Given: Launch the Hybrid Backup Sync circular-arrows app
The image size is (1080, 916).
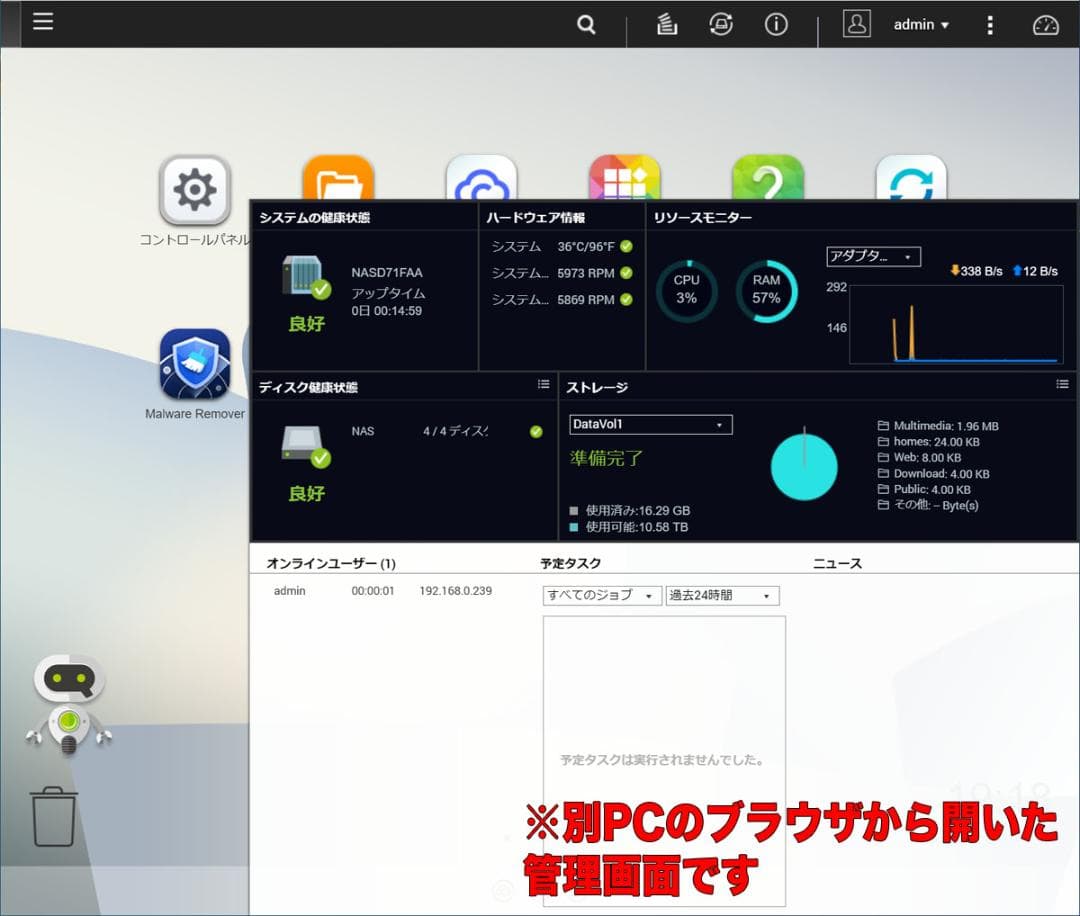Looking at the screenshot, I should [x=911, y=178].
